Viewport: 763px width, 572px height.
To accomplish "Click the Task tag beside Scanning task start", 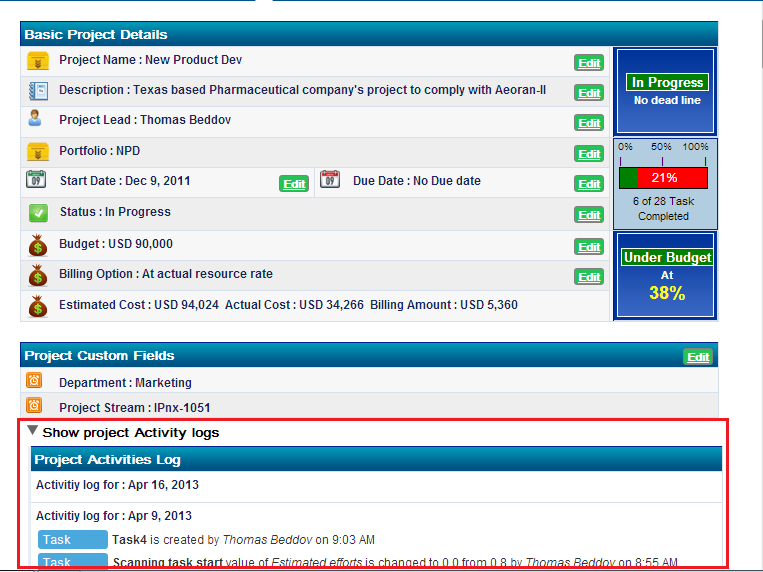I will pyautogui.click(x=72, y=562).
